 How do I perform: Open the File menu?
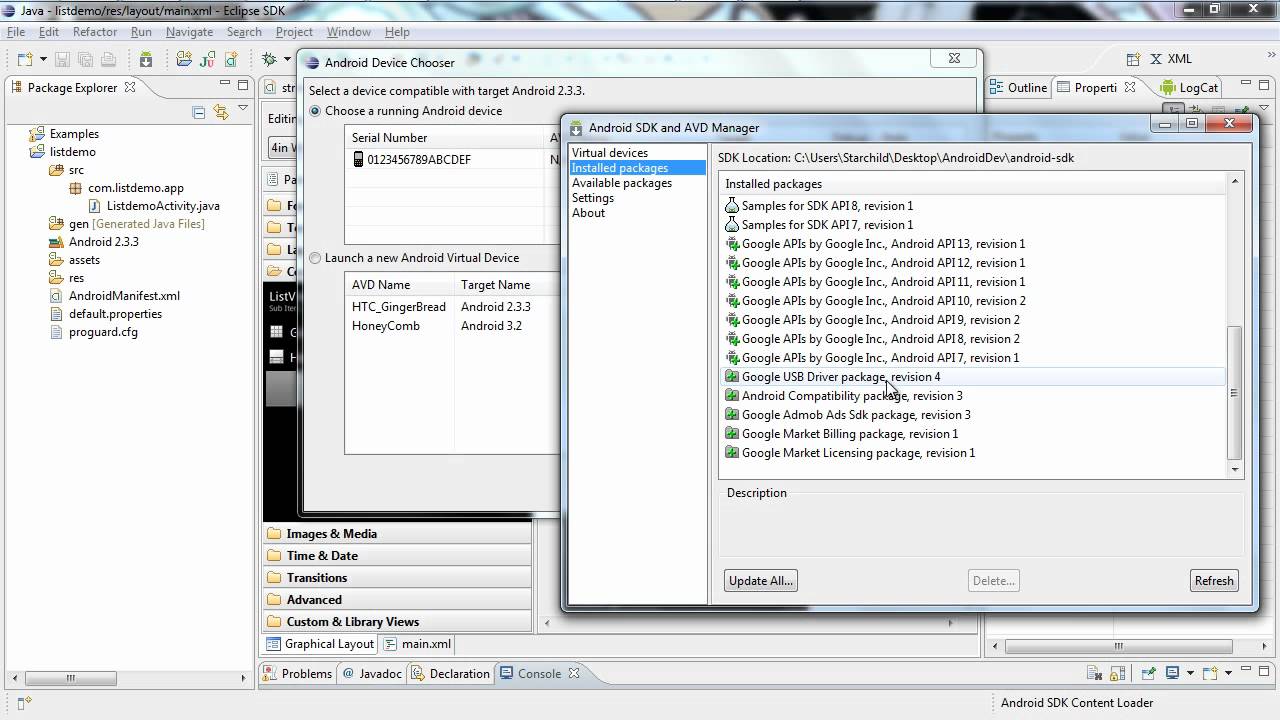pos(16,32)
